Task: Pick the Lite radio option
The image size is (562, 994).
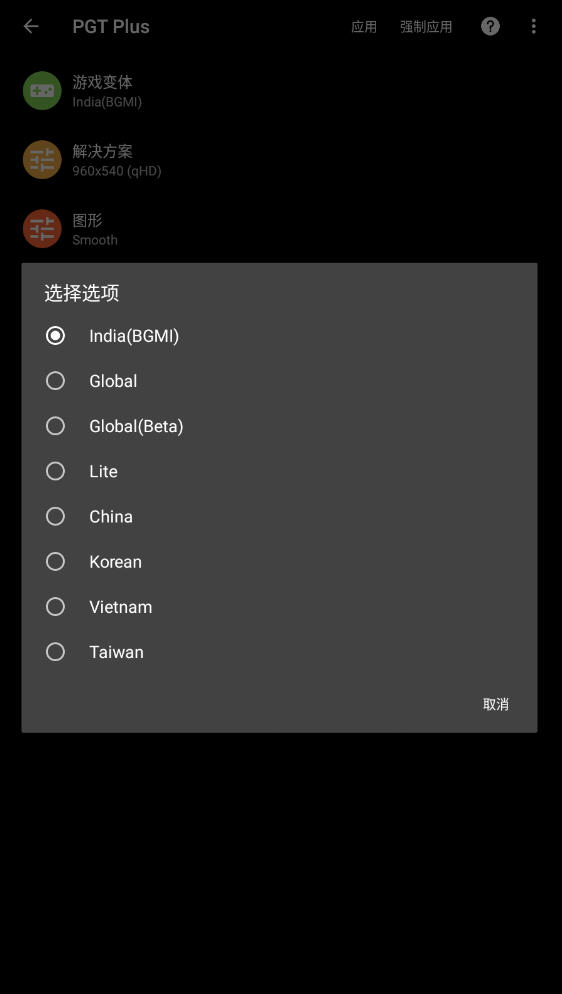Action: pos(56,471)
